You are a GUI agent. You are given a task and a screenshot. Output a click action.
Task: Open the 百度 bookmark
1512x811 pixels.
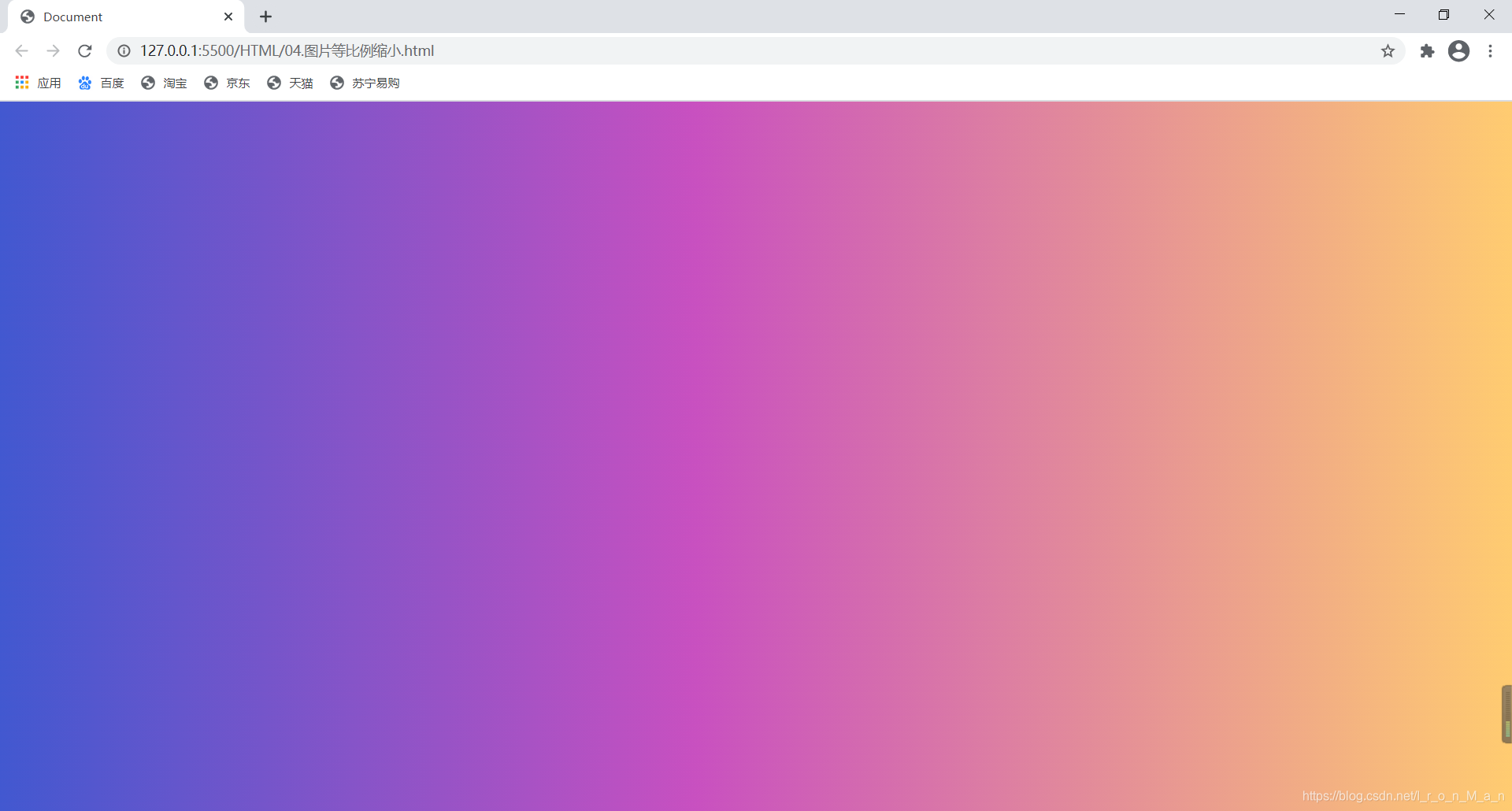[101, 83]
